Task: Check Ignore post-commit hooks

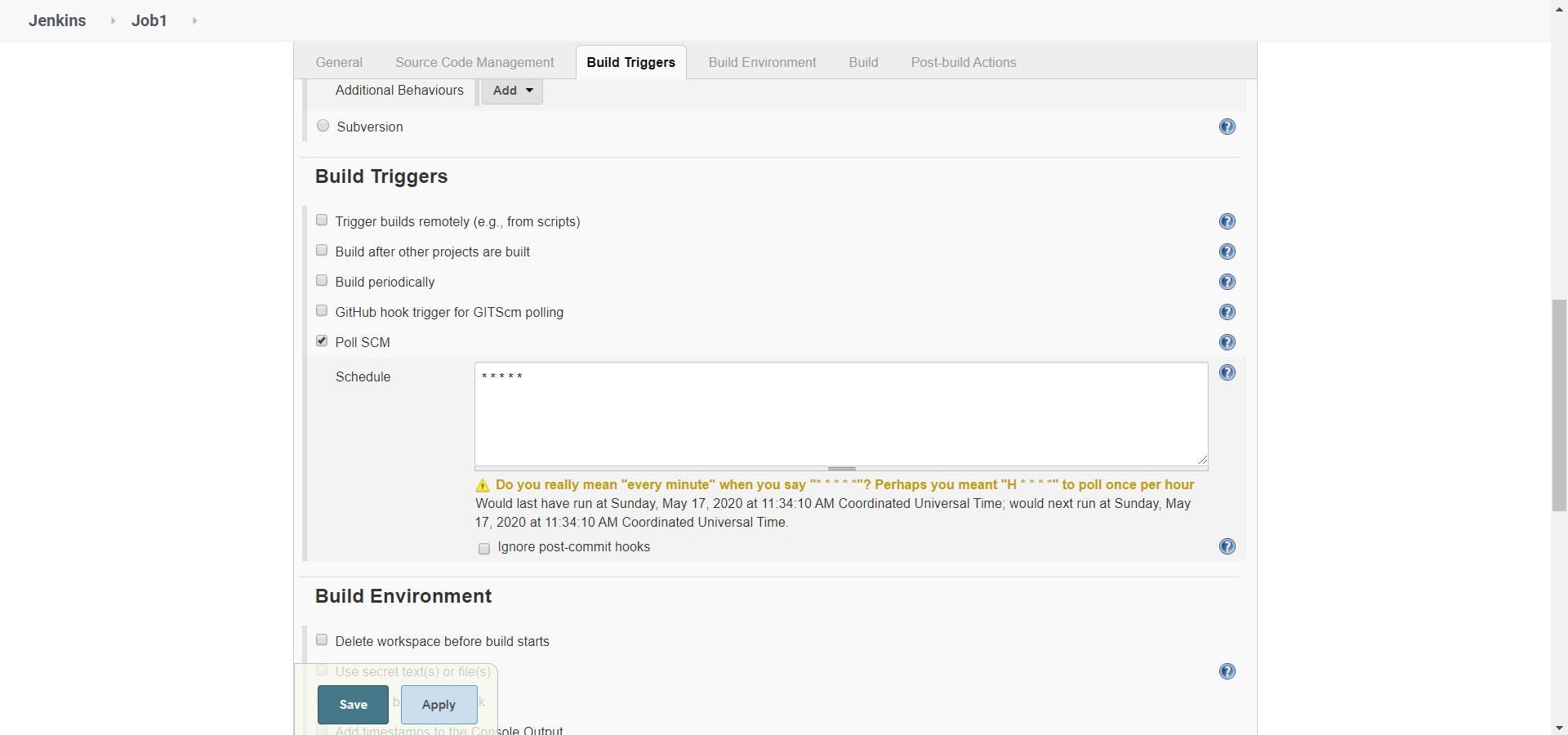Action: pos(484,549)
